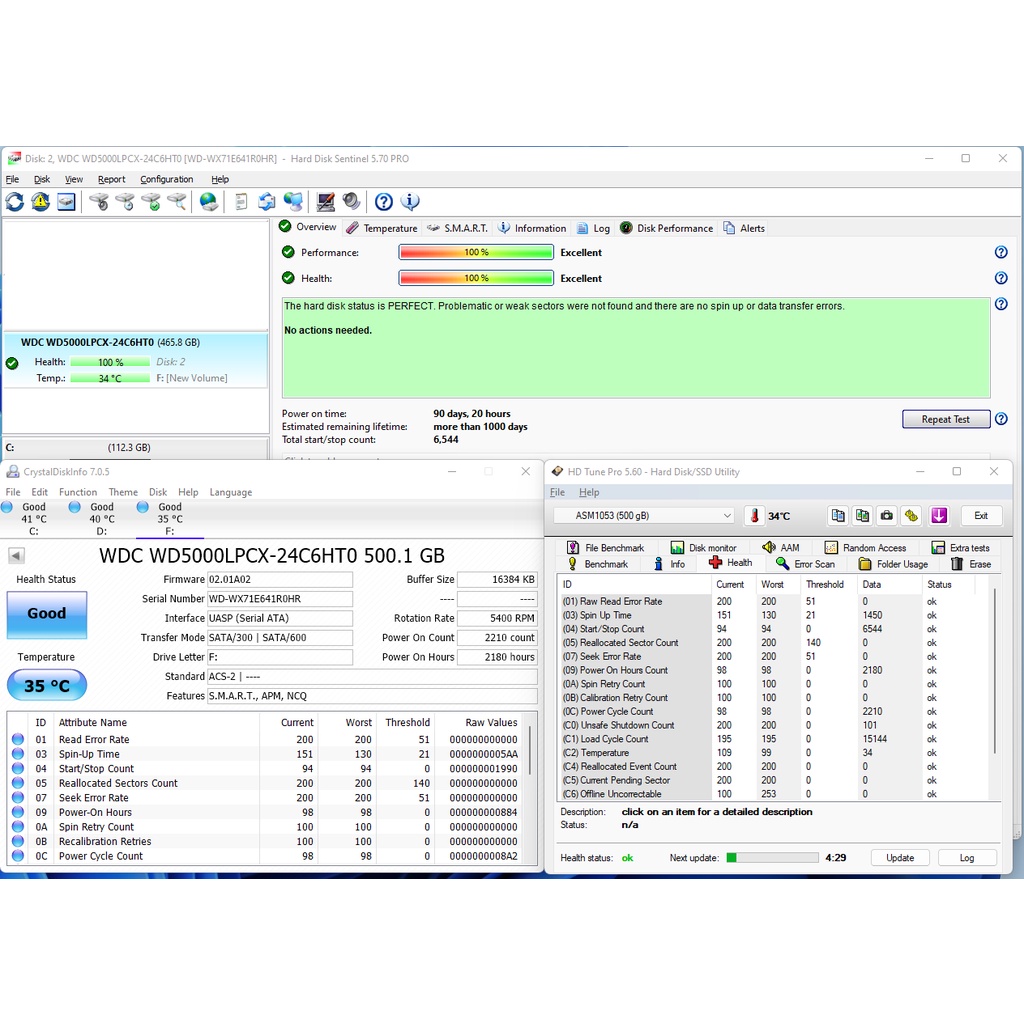The image size is (1024, 1024).
Task: Click the purple down-arrow save icon in HD Tune
Action: point(939,516)
